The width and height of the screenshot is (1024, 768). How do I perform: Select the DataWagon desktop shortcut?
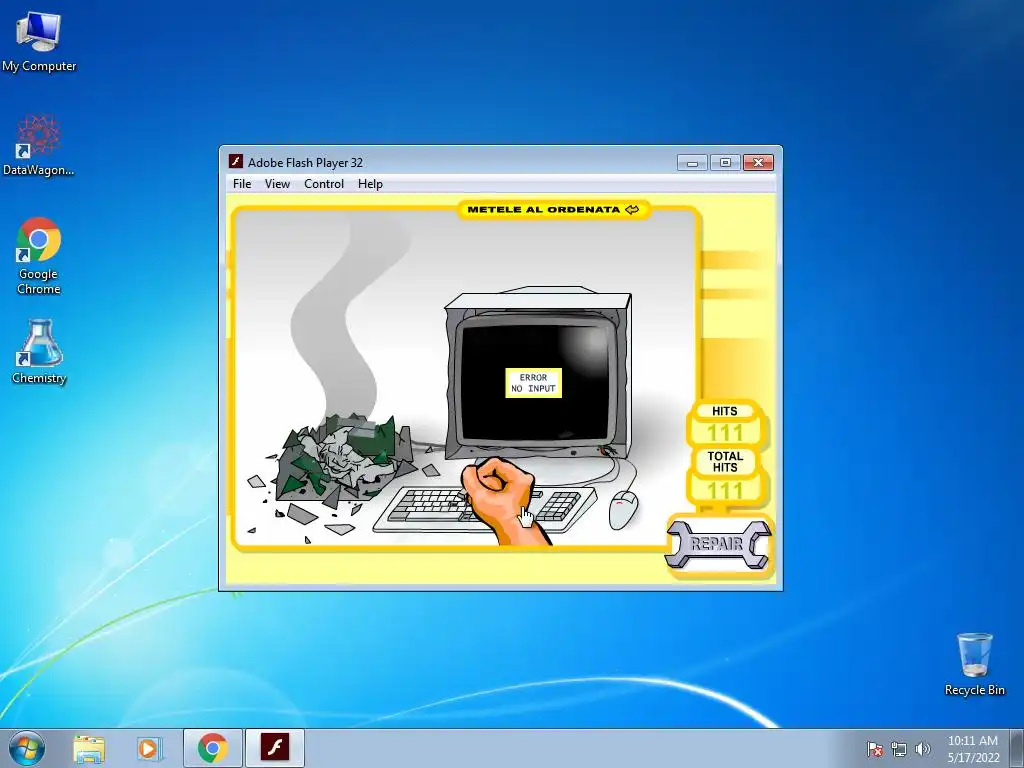[x=39, y=145]
